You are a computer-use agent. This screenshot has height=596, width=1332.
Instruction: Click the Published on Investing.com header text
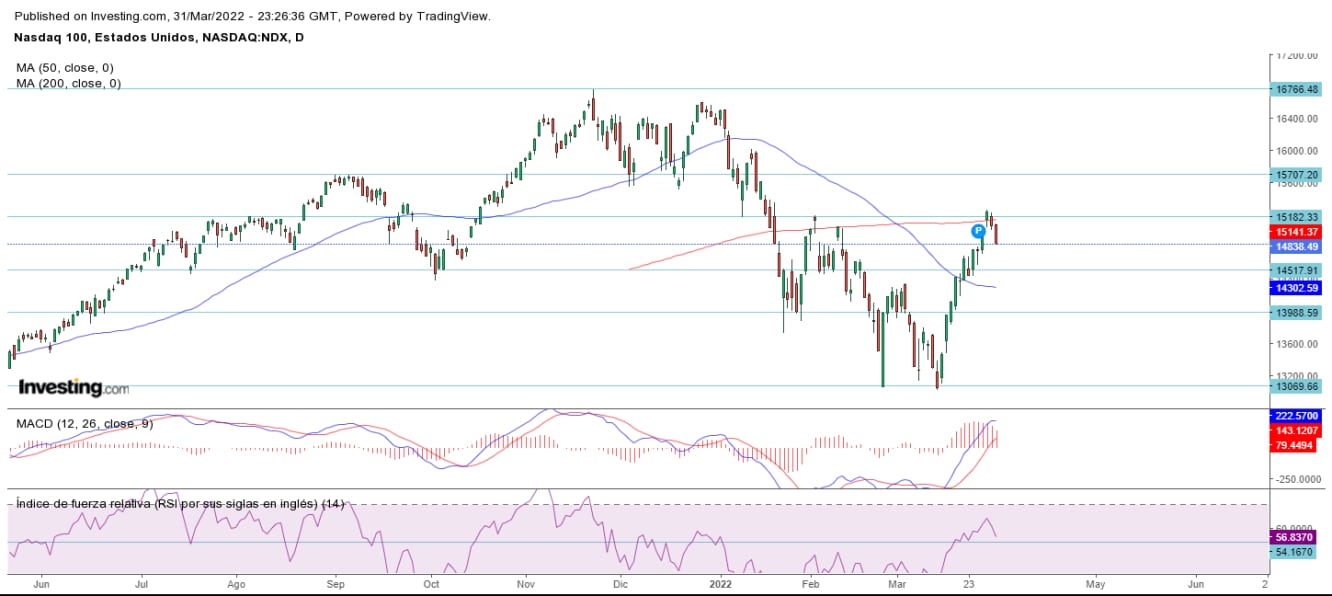[253, 17]
